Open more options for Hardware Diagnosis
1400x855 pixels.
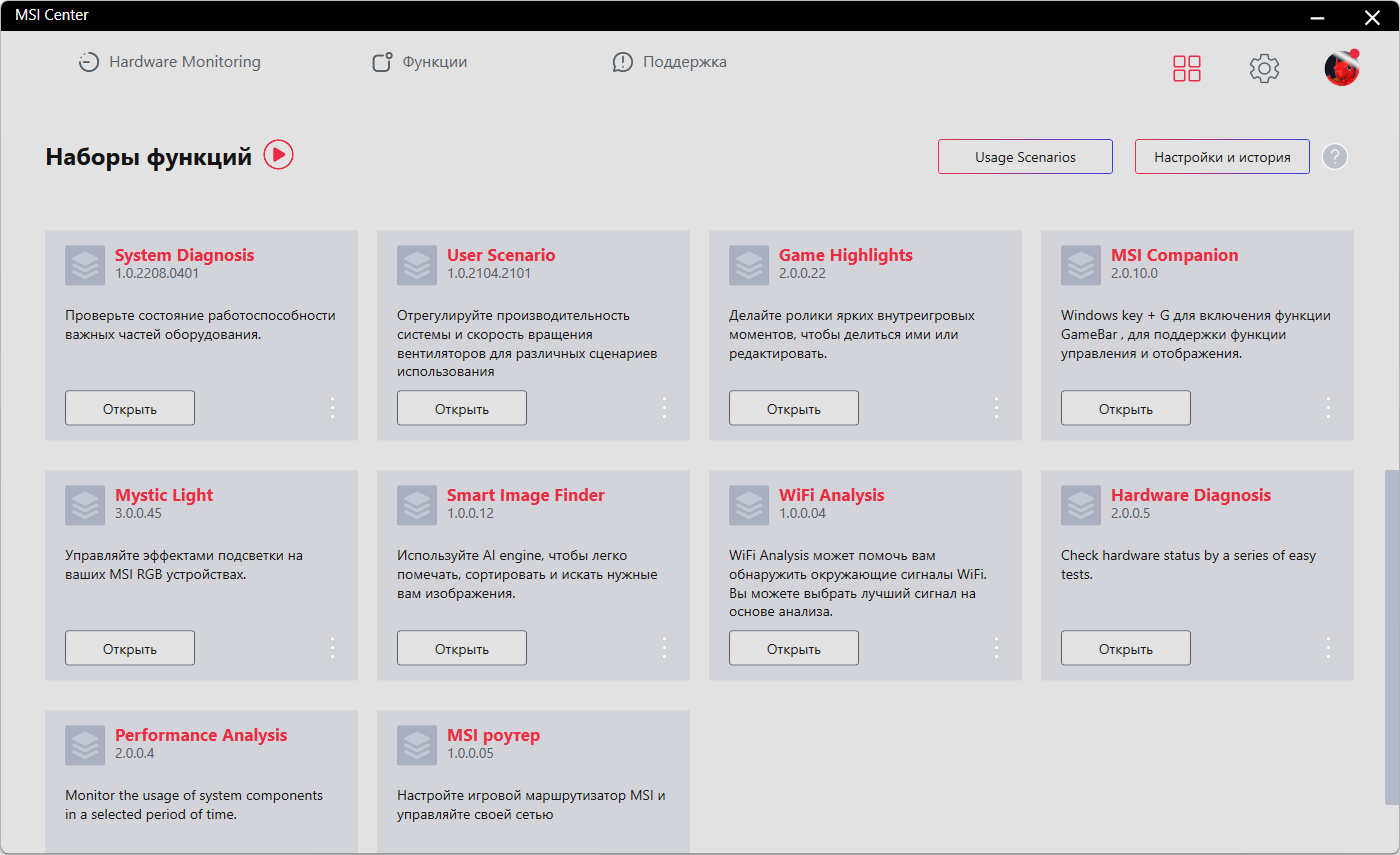click(1328, 648)
